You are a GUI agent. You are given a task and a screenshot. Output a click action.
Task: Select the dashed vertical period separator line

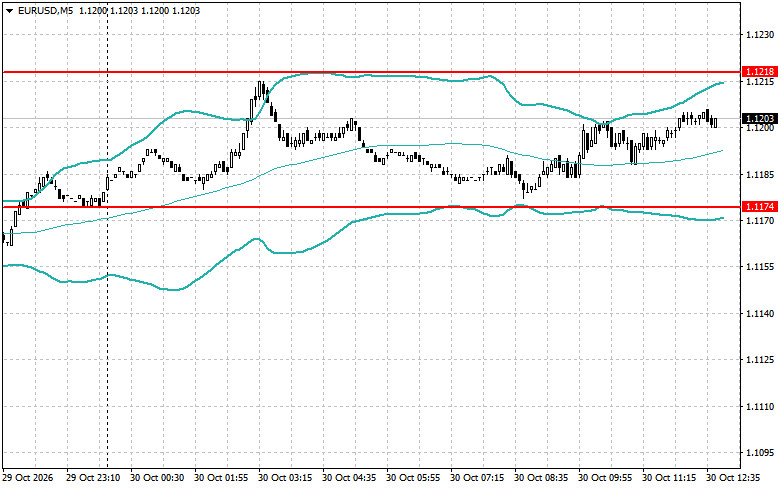pyautogui.click(x=108, y=234)
